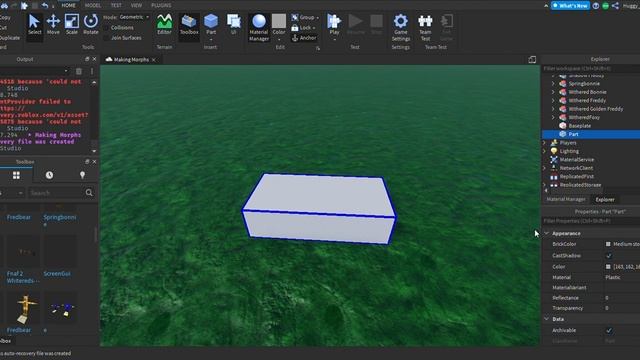Collapse the Appearance section
Viewport: 640px width, 360px height.
tap(547, 233)
